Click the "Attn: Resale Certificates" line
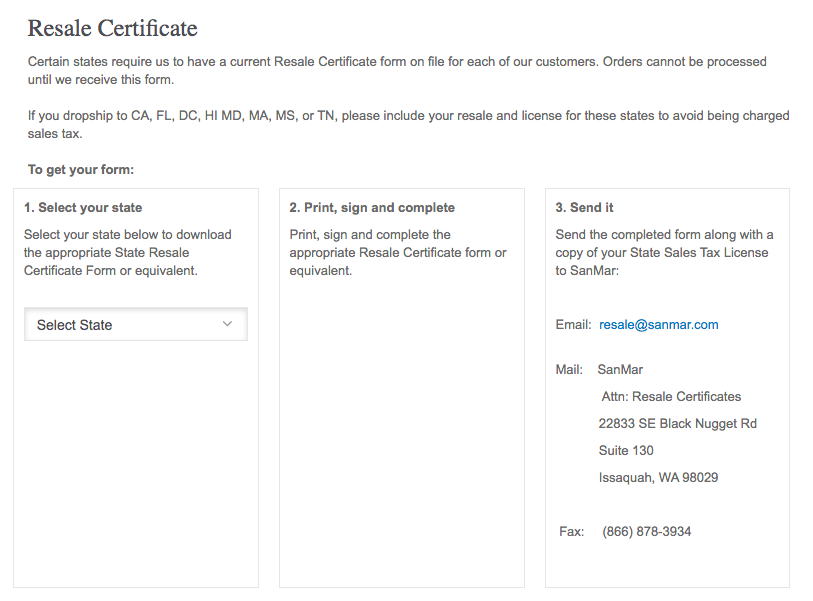813x601 pixels. pos(671,396)
